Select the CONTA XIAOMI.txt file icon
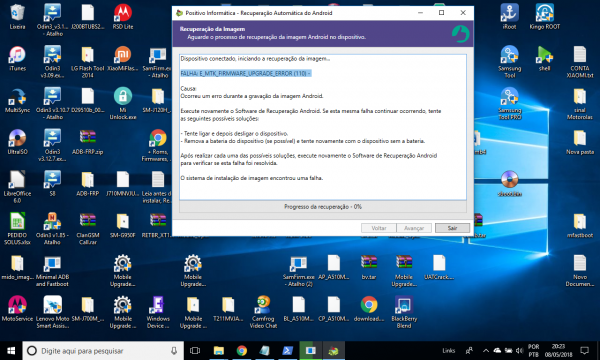Image resolution: width=600 pixels, height=360 pixels. 580,62
